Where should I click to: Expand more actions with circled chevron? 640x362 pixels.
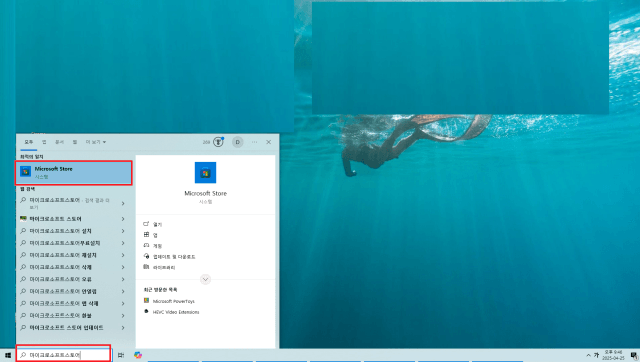click(x=205, y=280)
